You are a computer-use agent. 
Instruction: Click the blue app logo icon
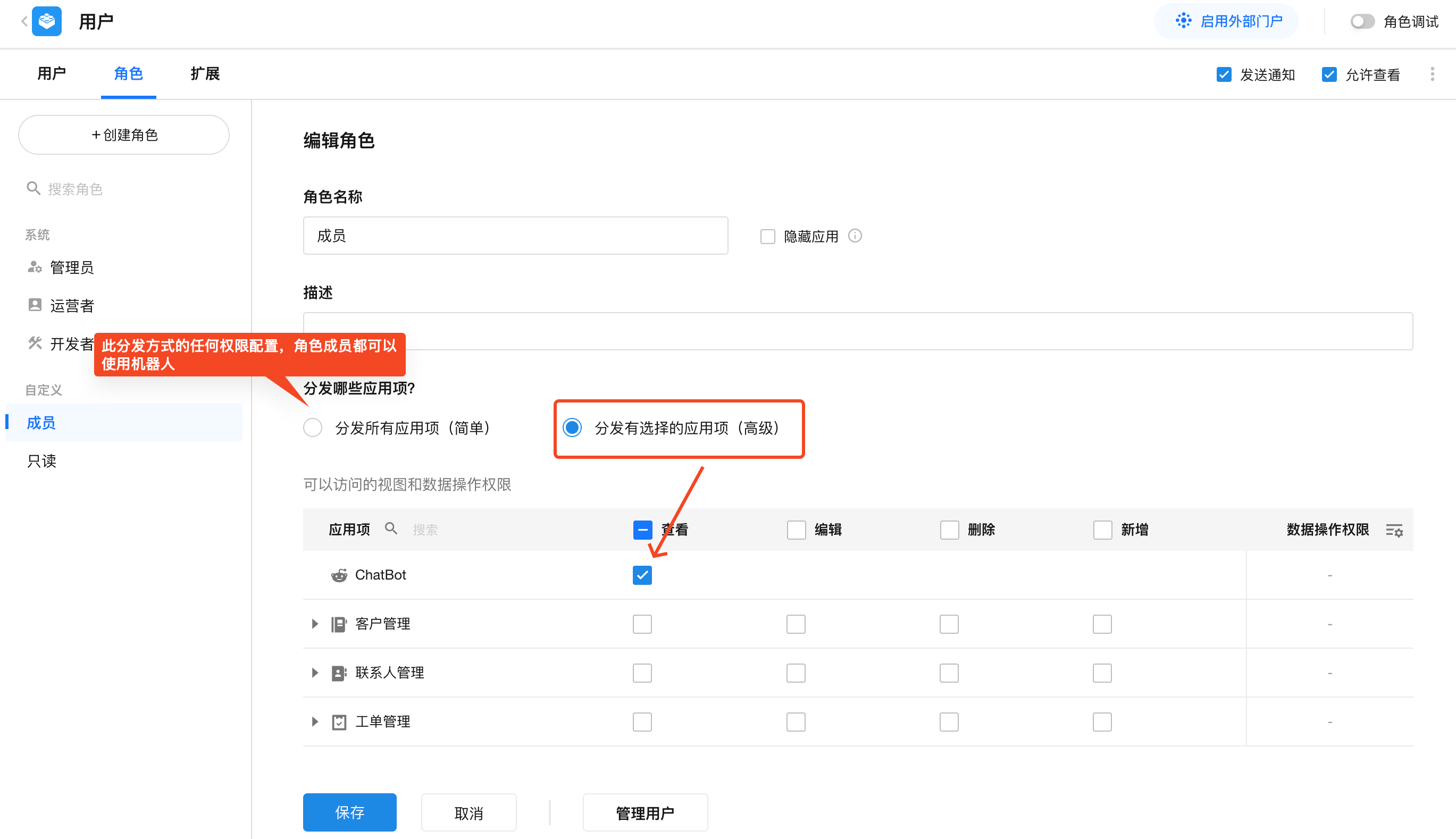(47, 22)
